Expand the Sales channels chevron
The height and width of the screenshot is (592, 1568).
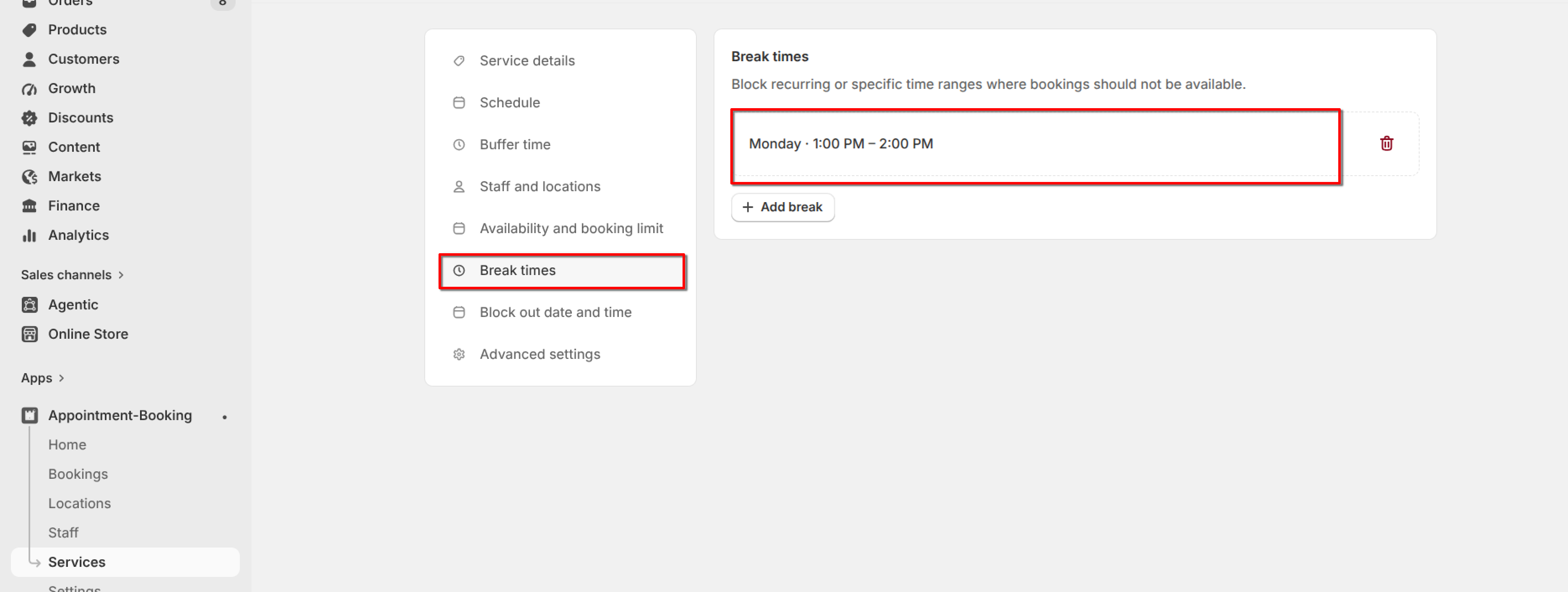[x=121, y=275]
